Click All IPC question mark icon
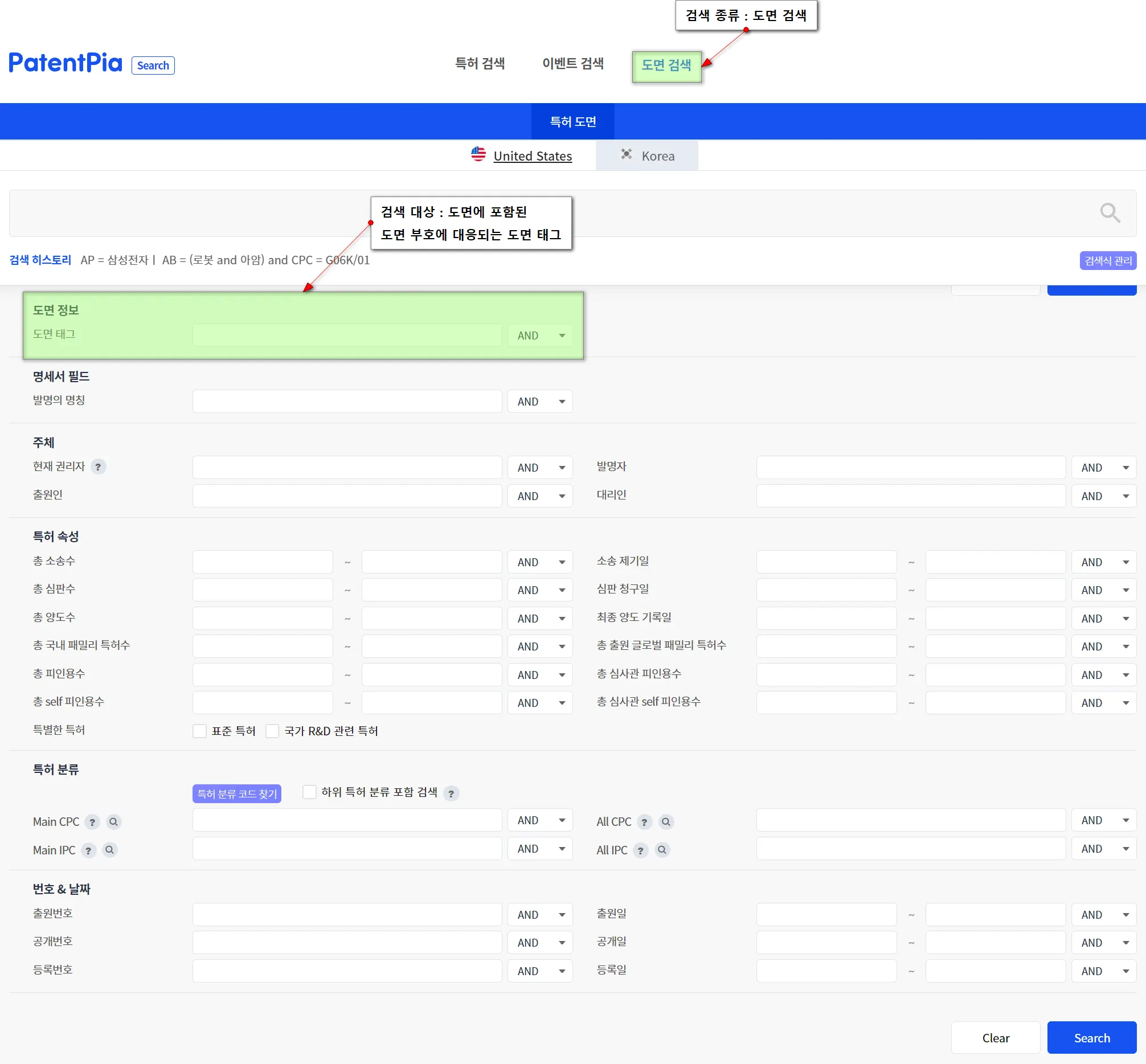1146x1064 pixels. click(640, 850)
